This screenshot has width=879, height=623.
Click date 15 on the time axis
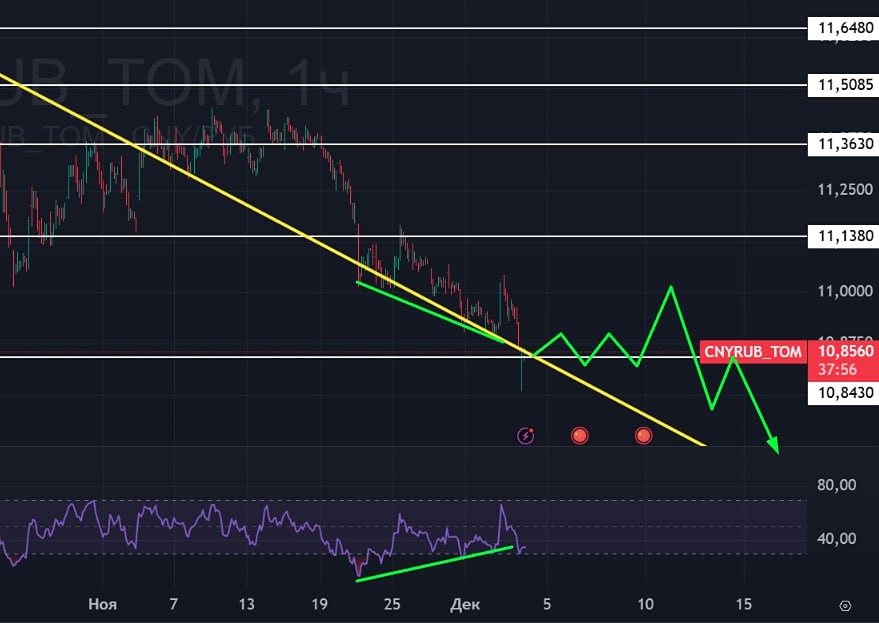tap(743, 604)
